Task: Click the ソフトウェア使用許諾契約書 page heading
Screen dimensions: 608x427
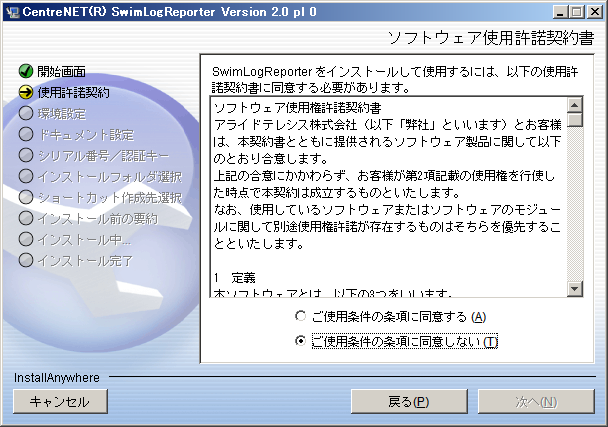Action: [x=491, y=38]
